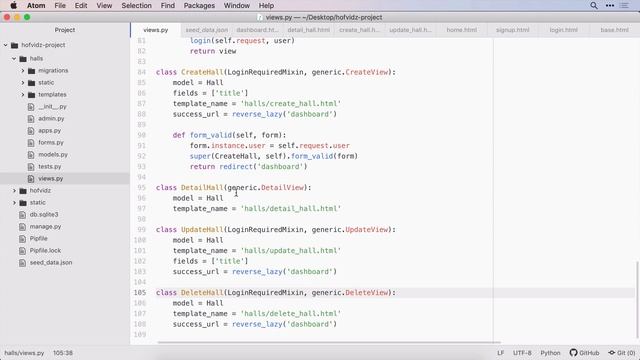Collapse the hofvidz-project root folder
Screen dimensions: 640x360
tap(6, 45)
